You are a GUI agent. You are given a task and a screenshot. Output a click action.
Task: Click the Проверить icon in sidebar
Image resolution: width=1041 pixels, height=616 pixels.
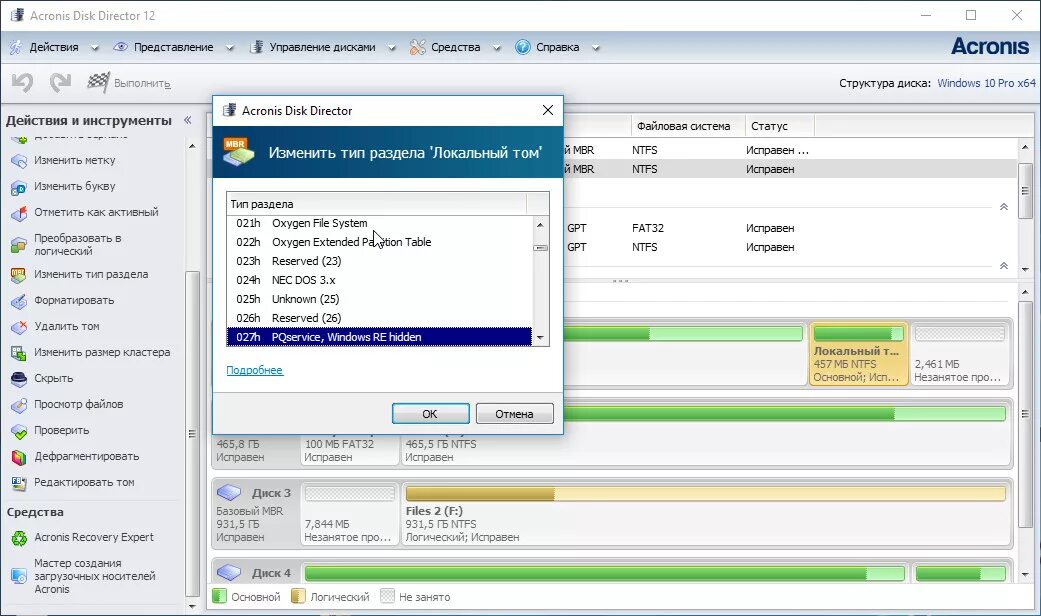tap(19, 431)
